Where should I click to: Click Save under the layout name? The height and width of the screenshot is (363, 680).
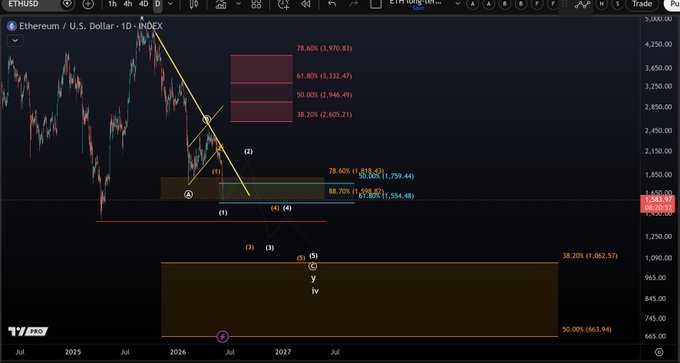pos(418,8)
